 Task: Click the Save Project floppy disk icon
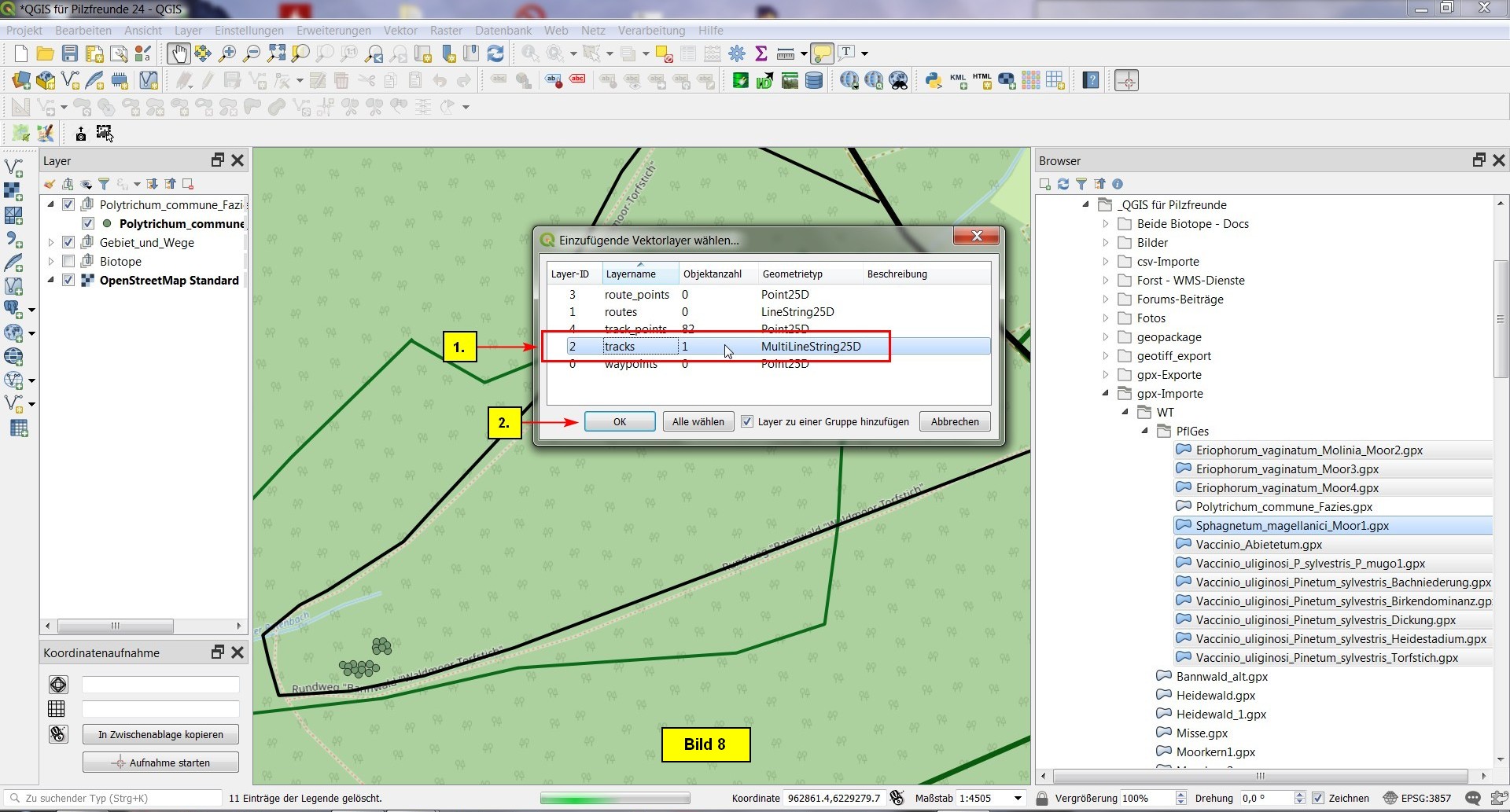tap(70, 53)
